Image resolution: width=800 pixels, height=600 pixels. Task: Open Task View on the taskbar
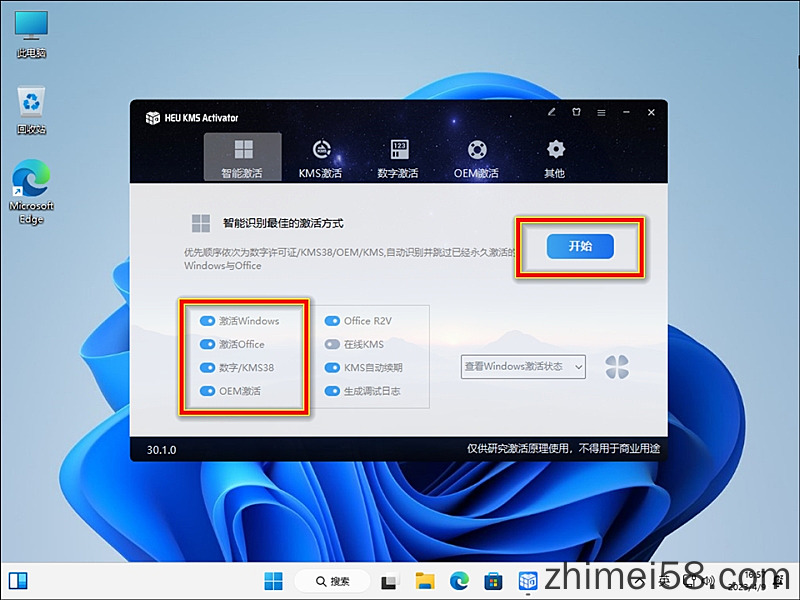390,581
